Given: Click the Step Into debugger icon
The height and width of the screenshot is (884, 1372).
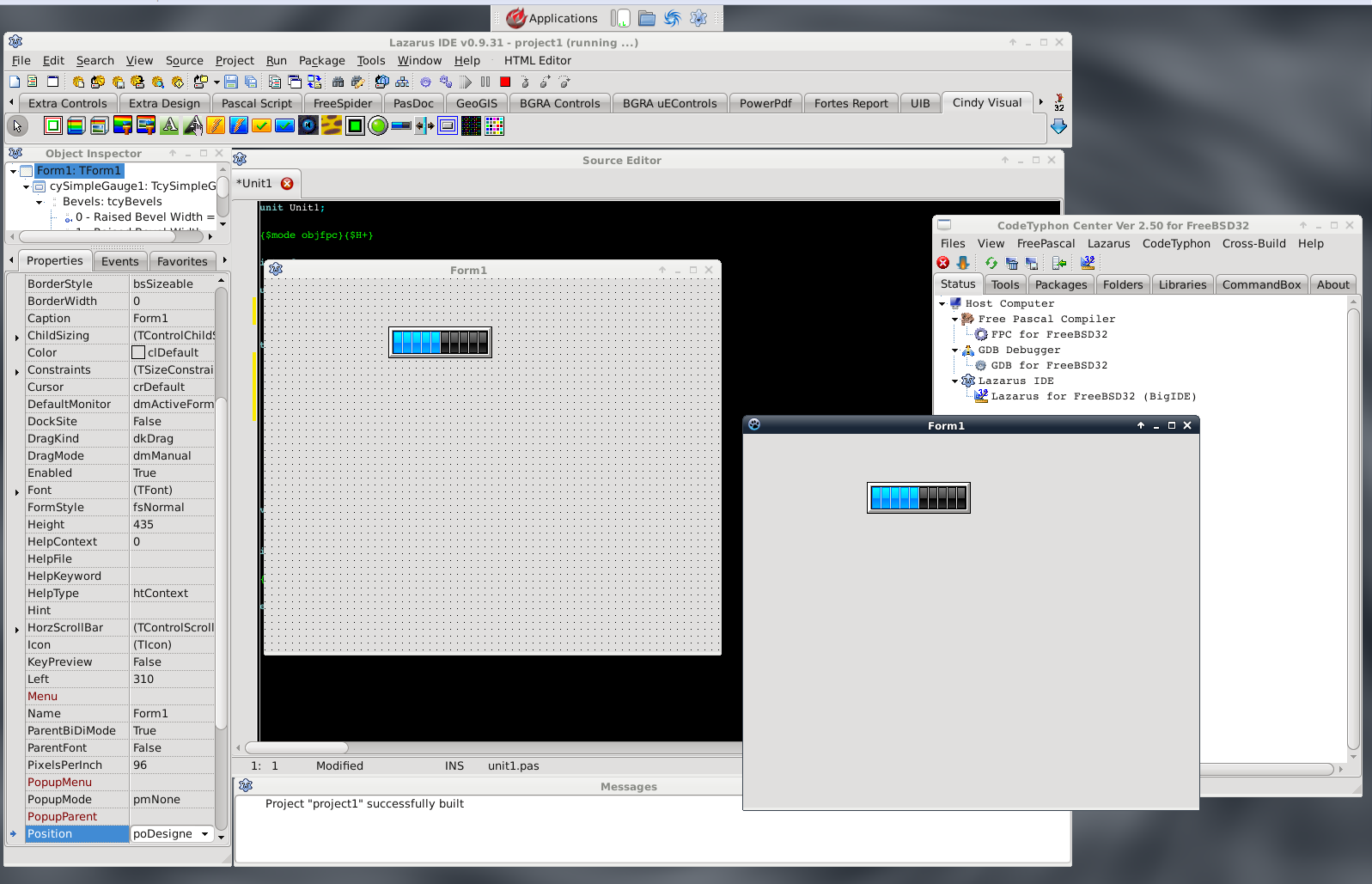Looking at the screenshot, I should (x=525, y=82).
